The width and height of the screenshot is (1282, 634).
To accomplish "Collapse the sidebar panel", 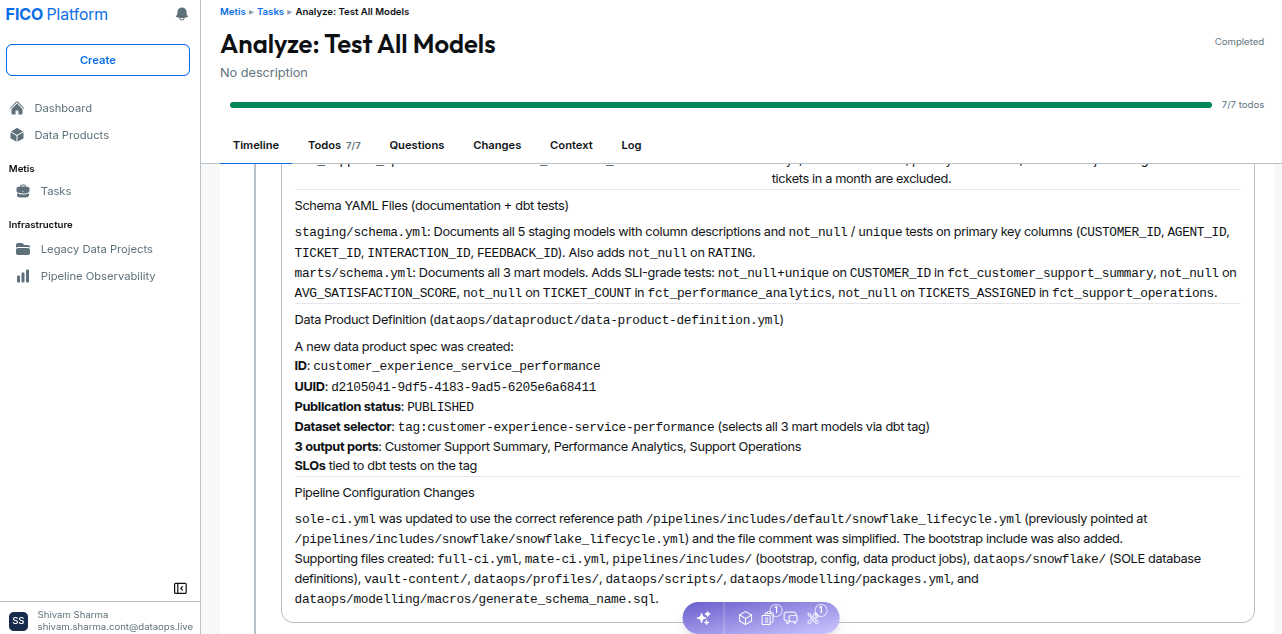I will click(180, 588).
